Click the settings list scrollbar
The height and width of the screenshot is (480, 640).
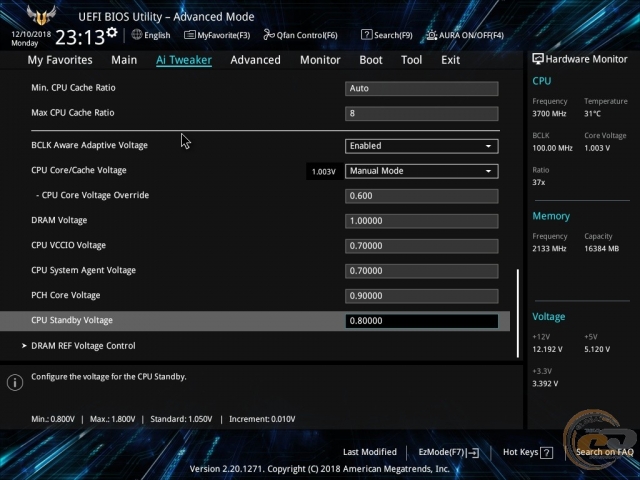(518, 313)
